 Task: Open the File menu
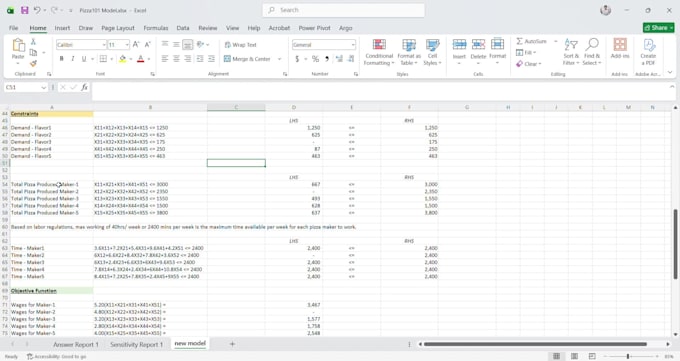(x=13, y=28)
